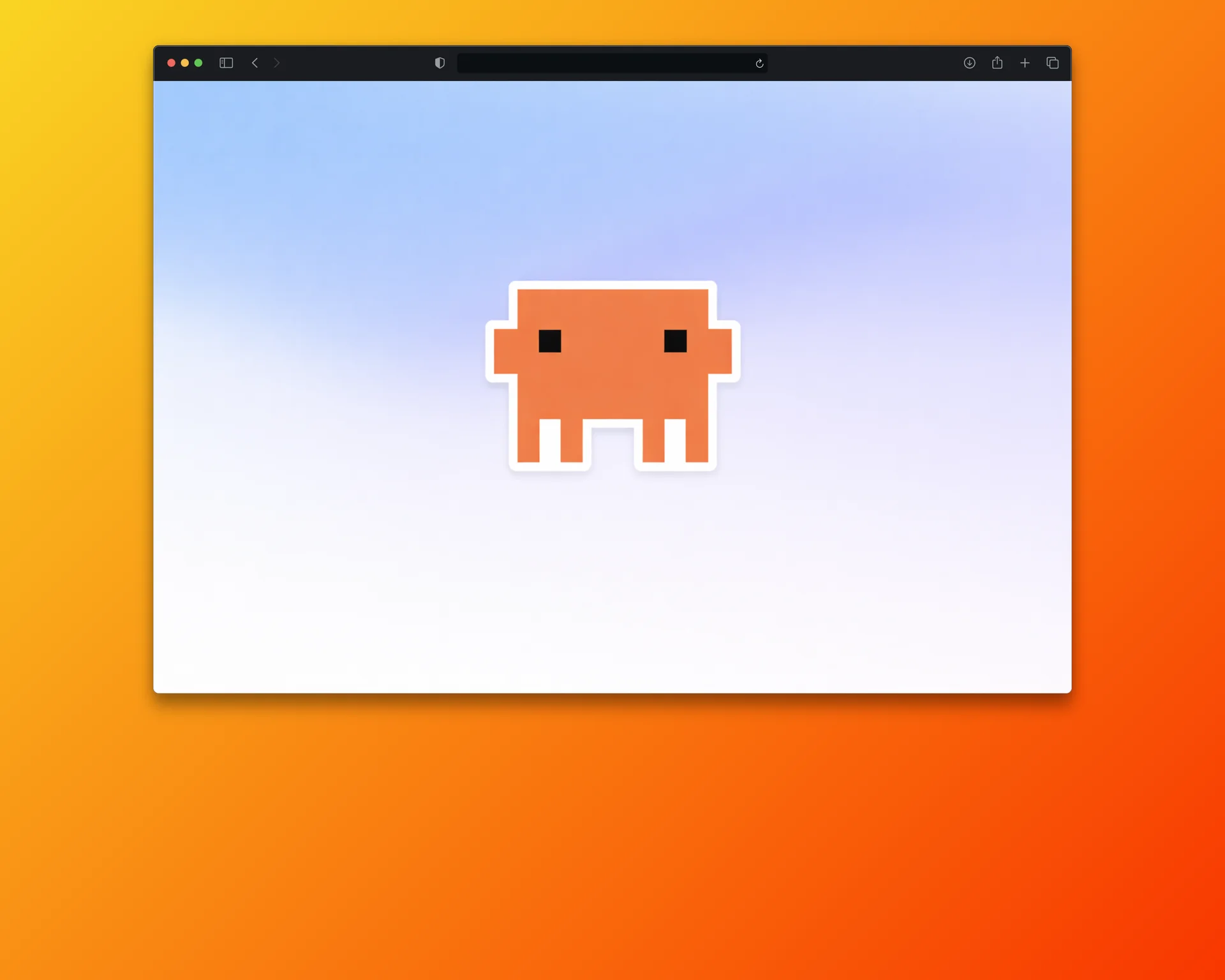
Task: Click the yellow minimize traffic light
Action: click(x=184, y=63)
